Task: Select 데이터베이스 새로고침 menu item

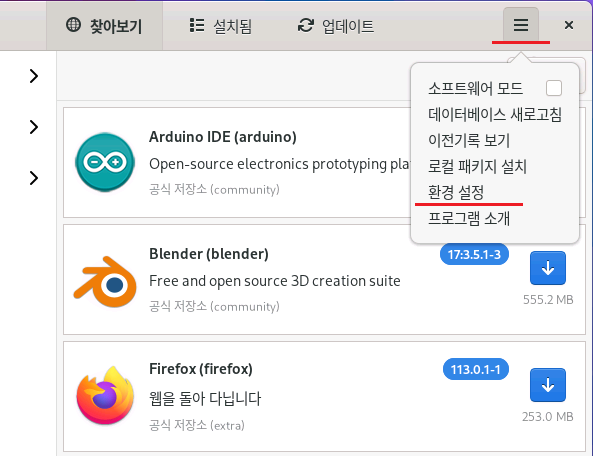Action: click(495, 115)
